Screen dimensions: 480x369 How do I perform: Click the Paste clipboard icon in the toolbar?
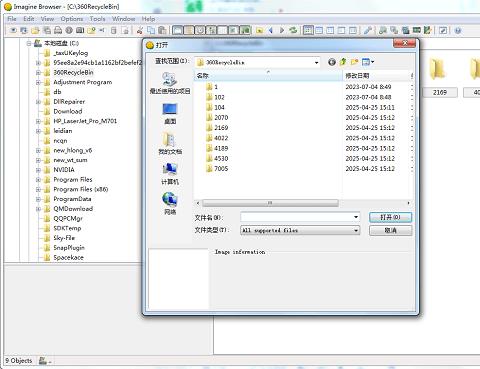point(162,31)
